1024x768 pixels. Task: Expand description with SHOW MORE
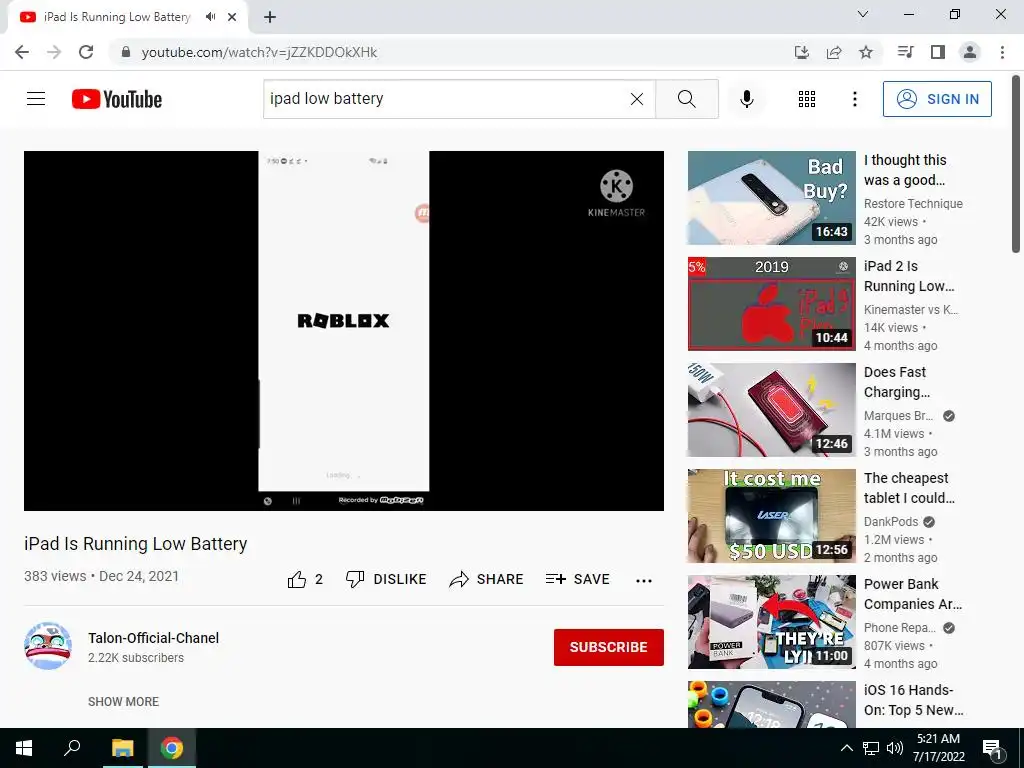123,701
